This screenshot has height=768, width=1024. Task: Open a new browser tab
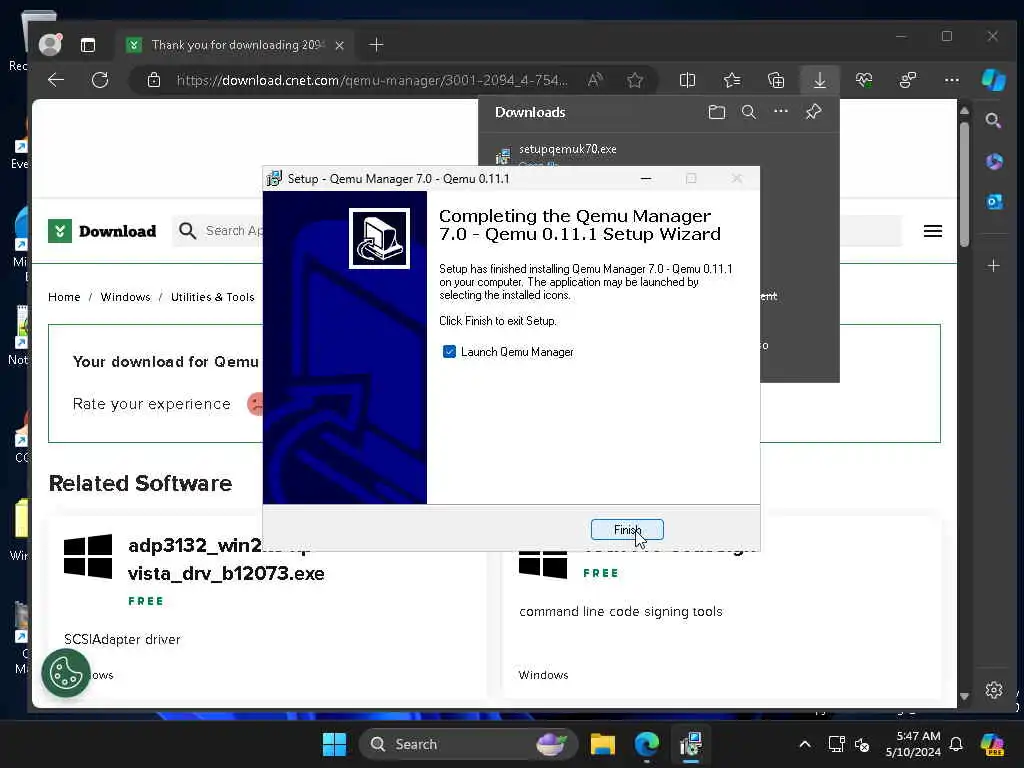pos(376,45)
